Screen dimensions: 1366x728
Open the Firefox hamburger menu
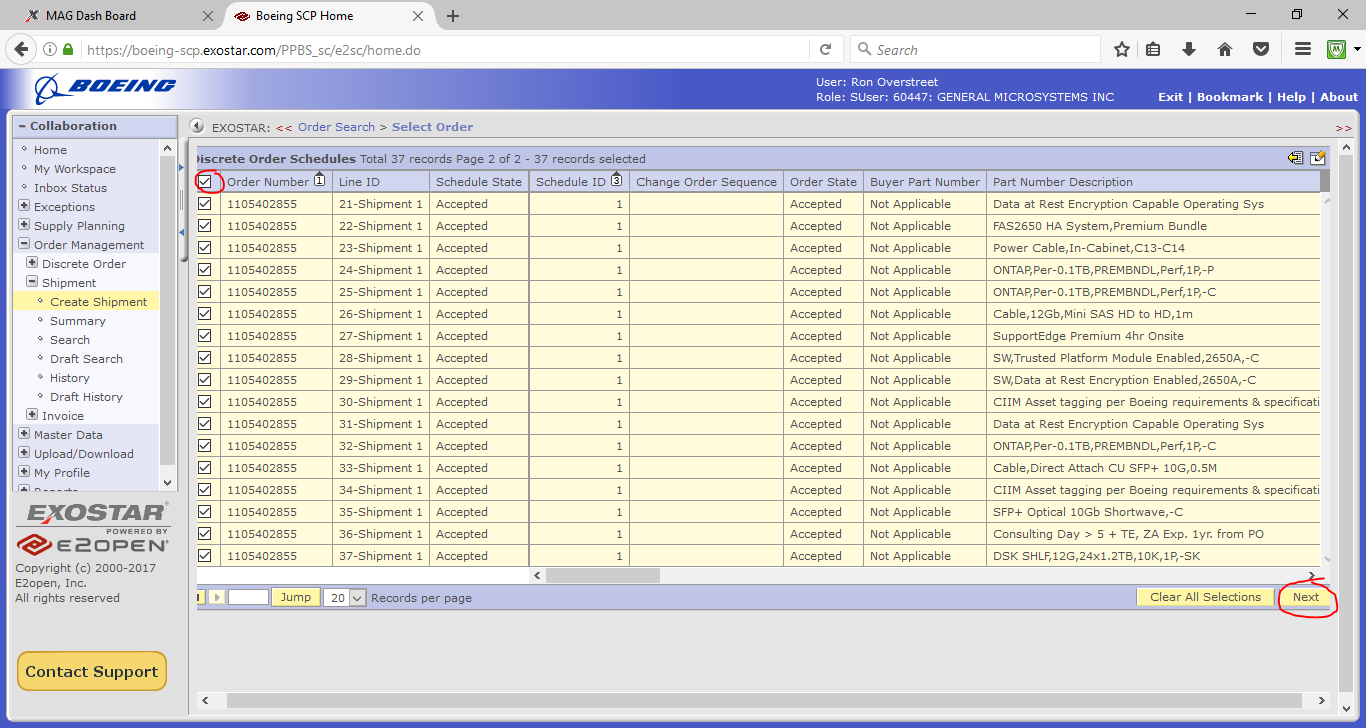pyautogui.click(x=1302, y=49)
